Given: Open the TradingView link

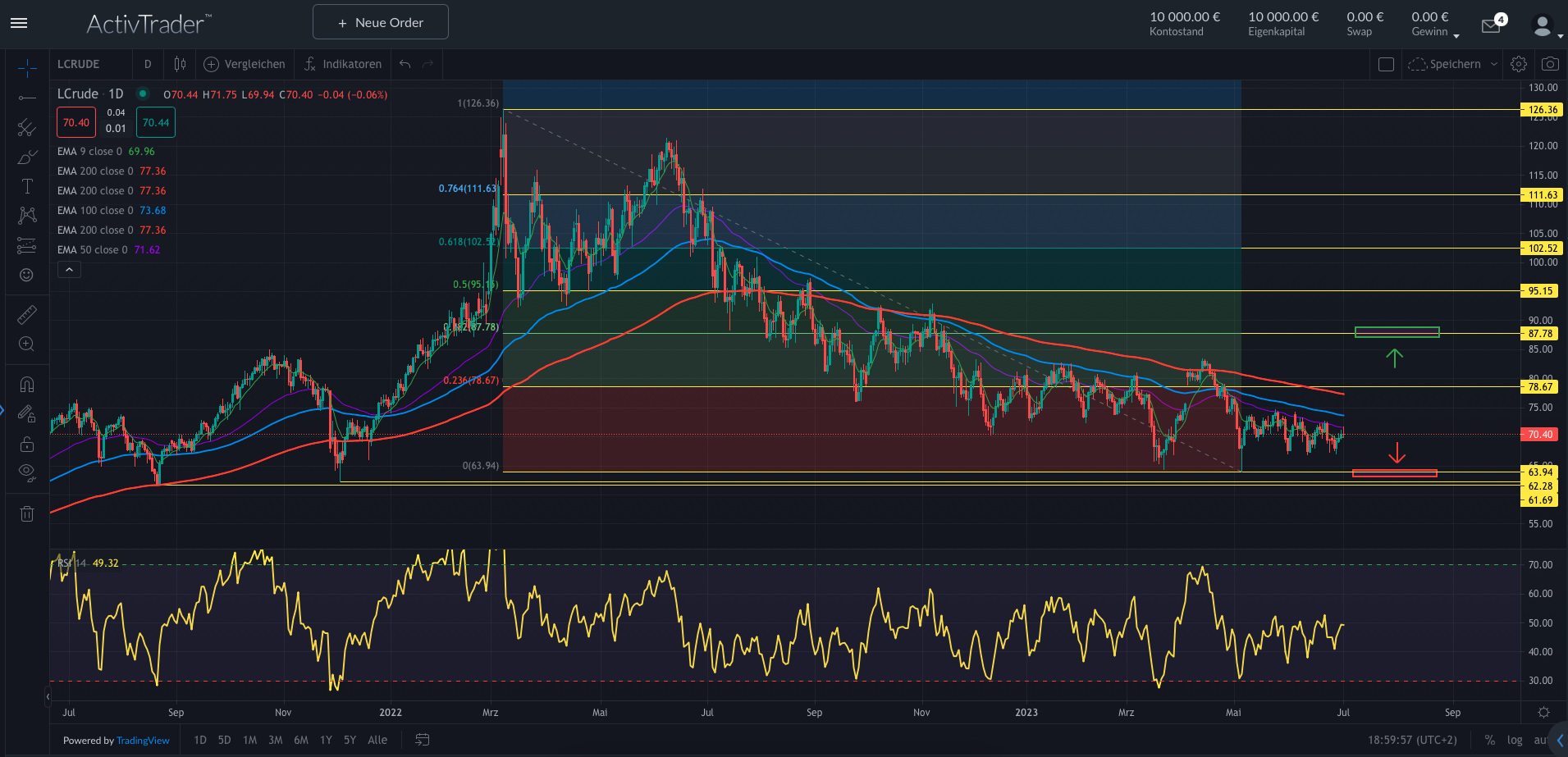Looking at the screenshot, I should point(143,741).
